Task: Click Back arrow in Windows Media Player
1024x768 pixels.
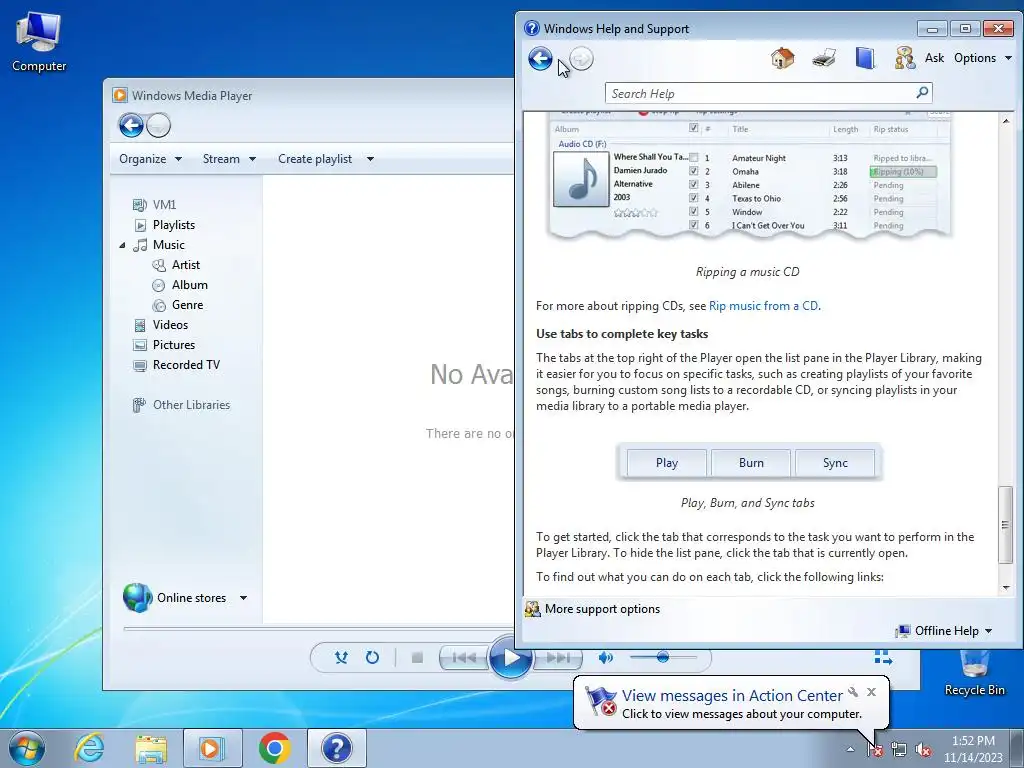Action: [x=131, y=125]
